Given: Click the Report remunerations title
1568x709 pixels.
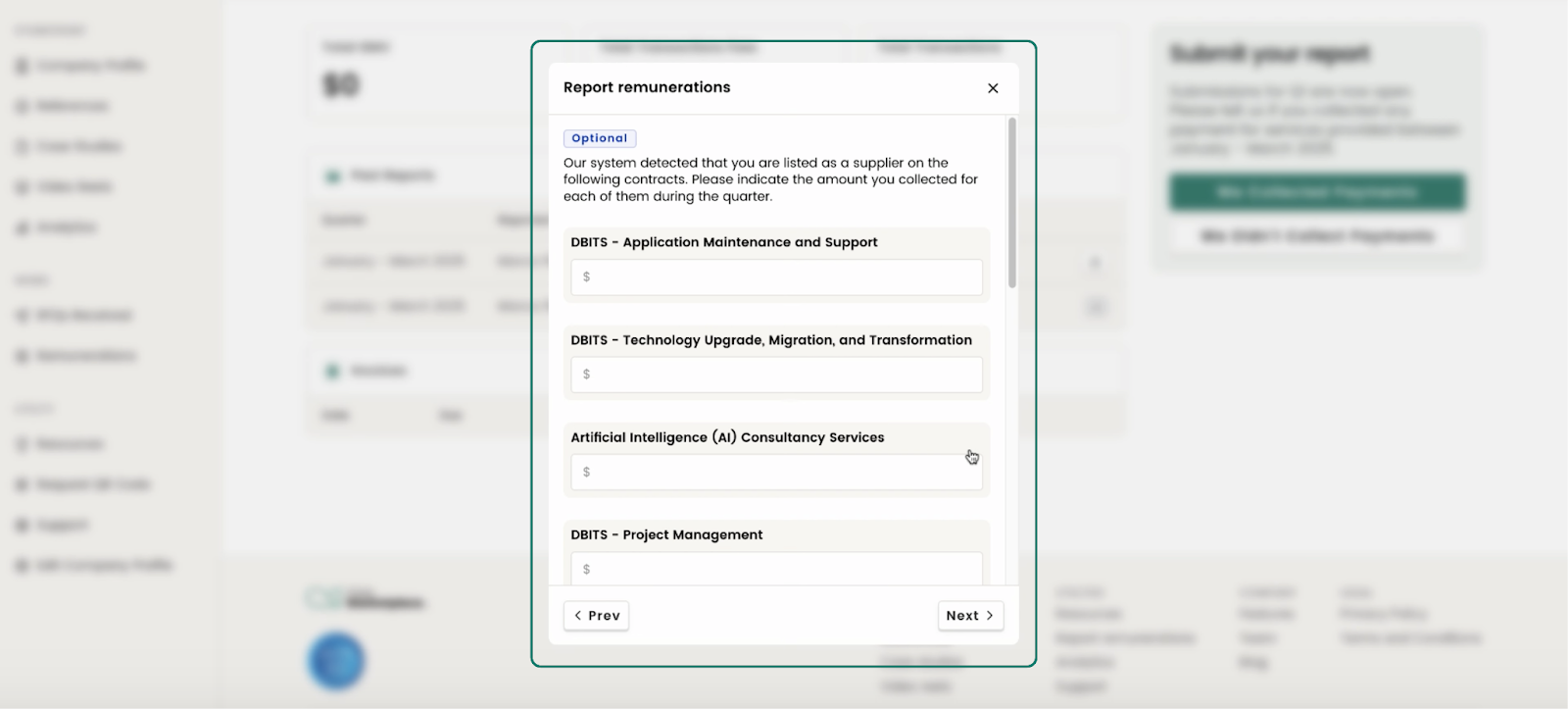Looking at the screenshot, I should (647, 87).
